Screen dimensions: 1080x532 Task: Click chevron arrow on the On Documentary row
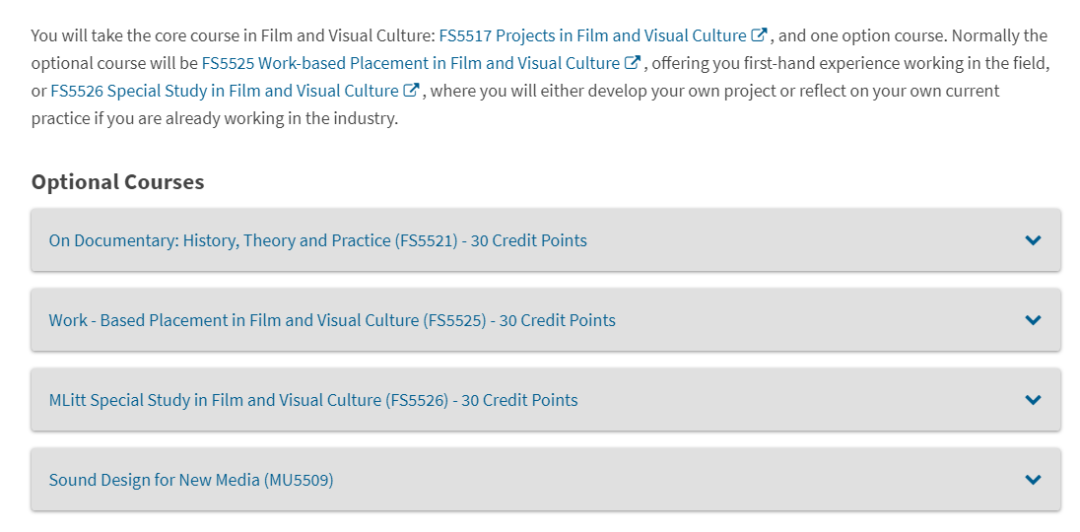click(1033, 240)
